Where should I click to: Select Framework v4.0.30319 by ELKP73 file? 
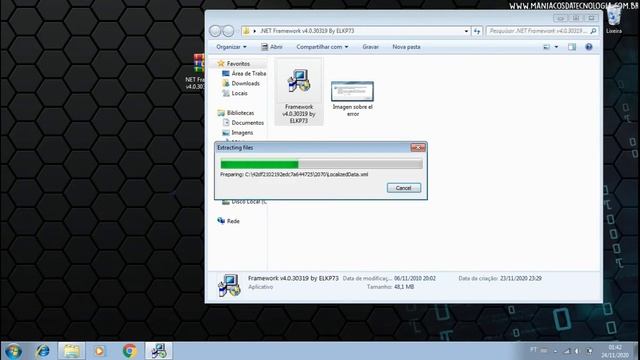[299, 91]
